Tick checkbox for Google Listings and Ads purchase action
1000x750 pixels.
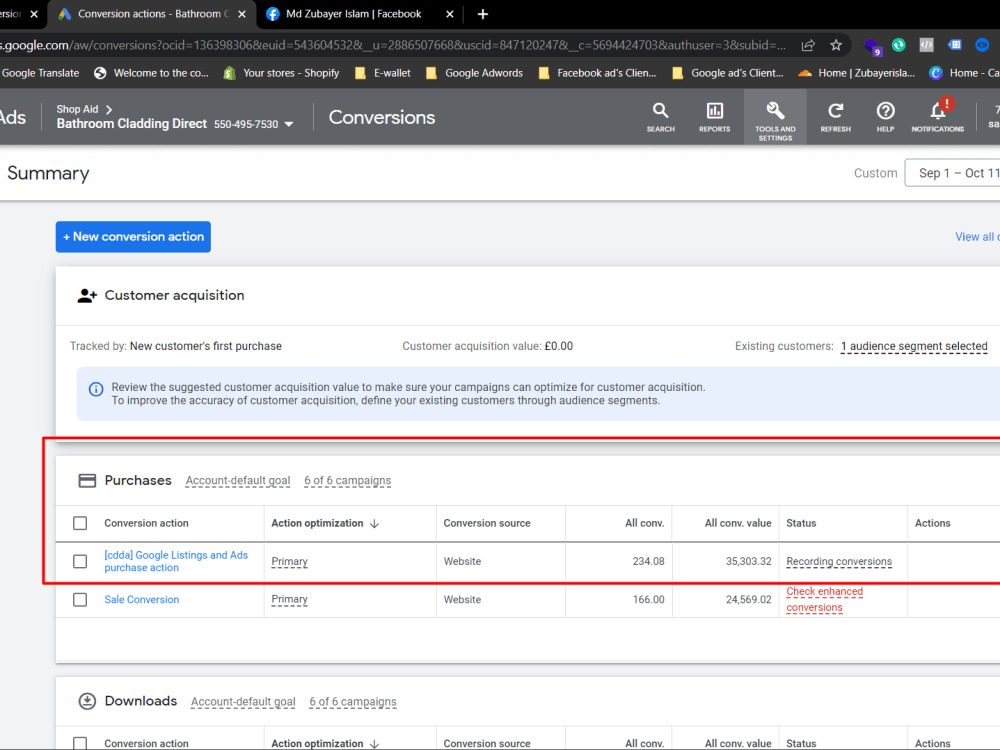point(80,562)
